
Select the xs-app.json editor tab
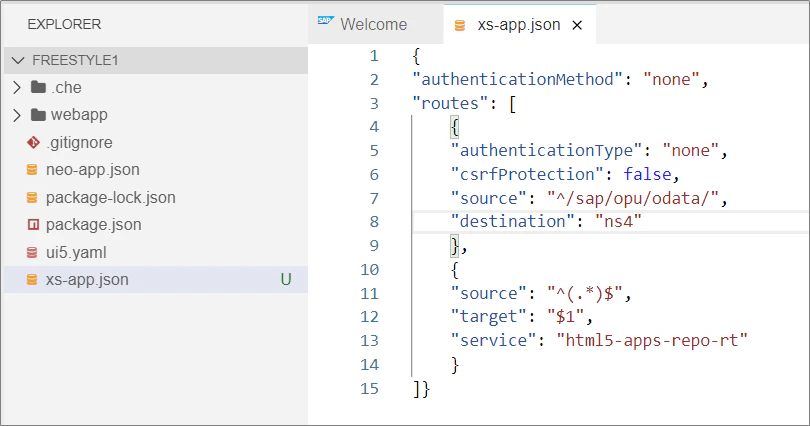tap(519, 24)
